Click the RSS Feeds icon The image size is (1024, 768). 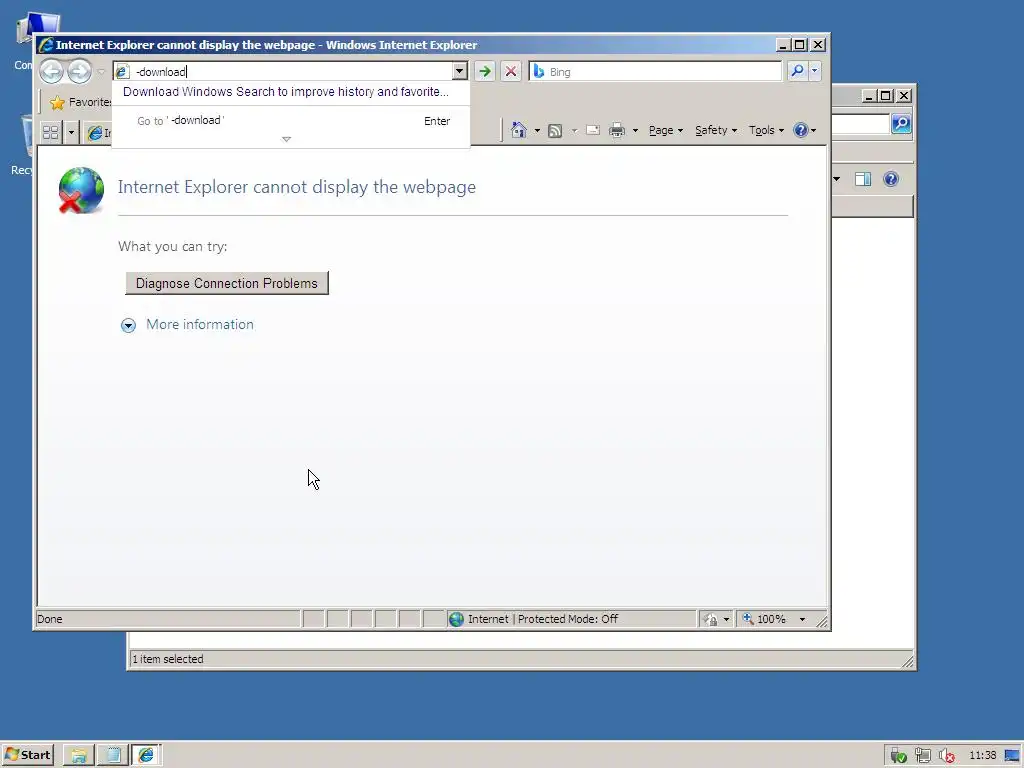pos(555,131)
